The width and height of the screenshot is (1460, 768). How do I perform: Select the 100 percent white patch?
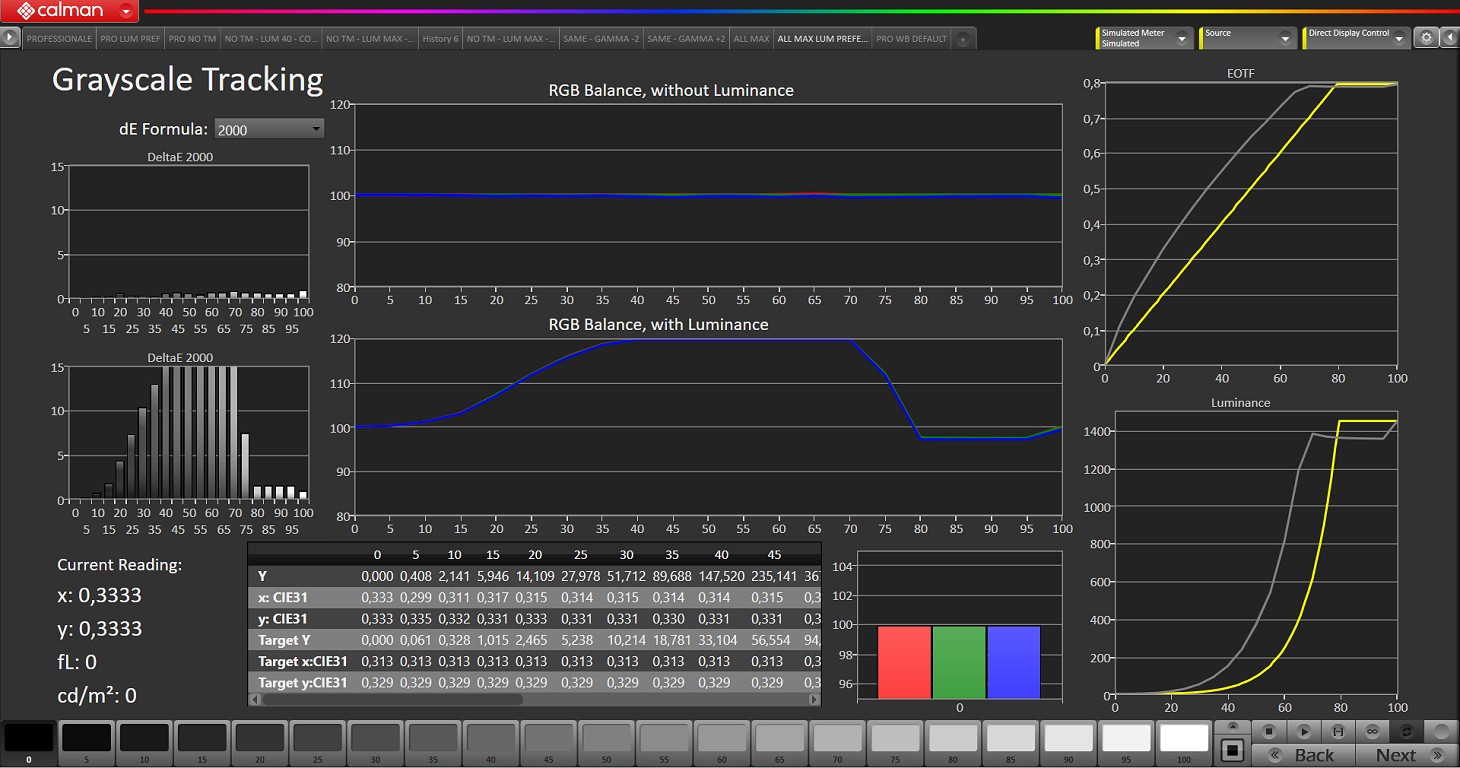tap(1183, 742)
